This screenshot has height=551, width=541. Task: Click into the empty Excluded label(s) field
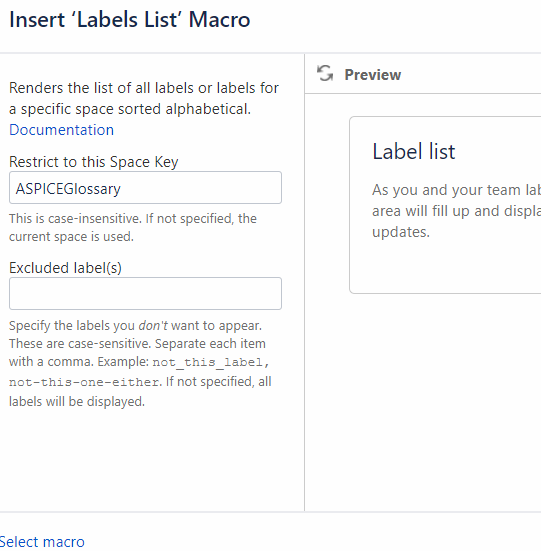tap(145, 293)
